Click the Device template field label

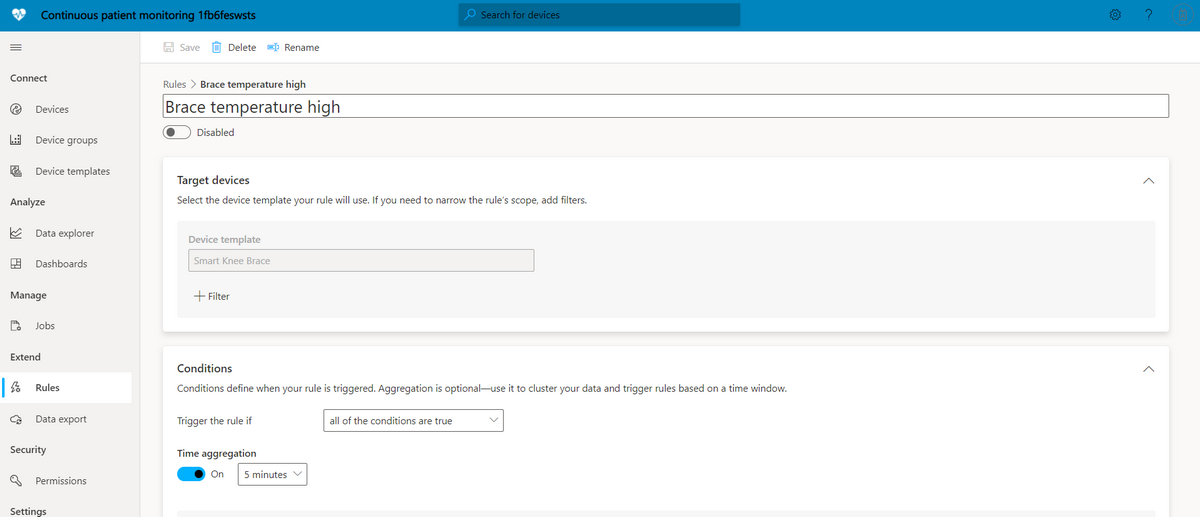click(x=224, y=240)
